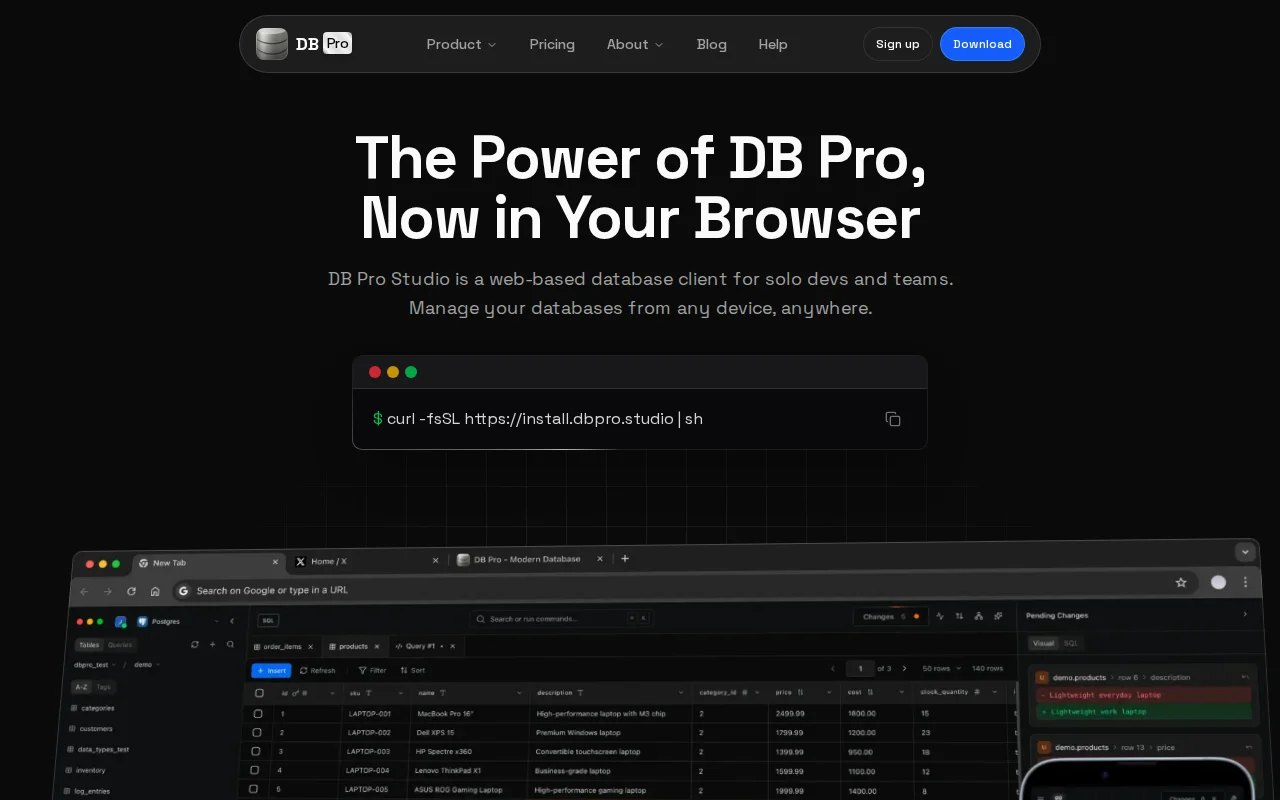Check the MacBook Pro 16" row checkbox

[x=258, y=714]
